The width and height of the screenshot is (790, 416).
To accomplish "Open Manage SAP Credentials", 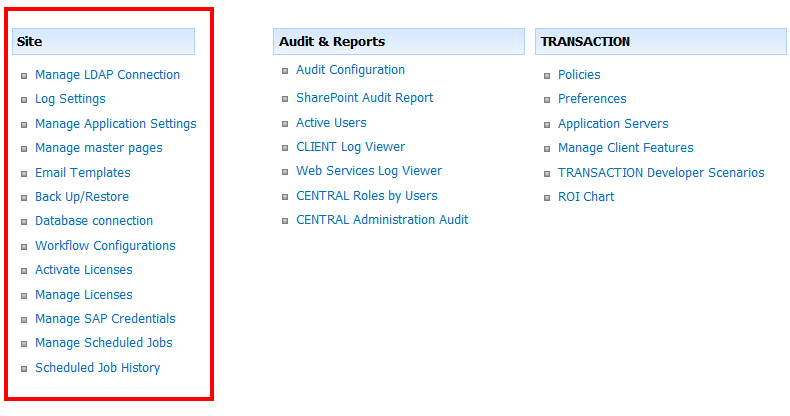I will coord(105,319).
